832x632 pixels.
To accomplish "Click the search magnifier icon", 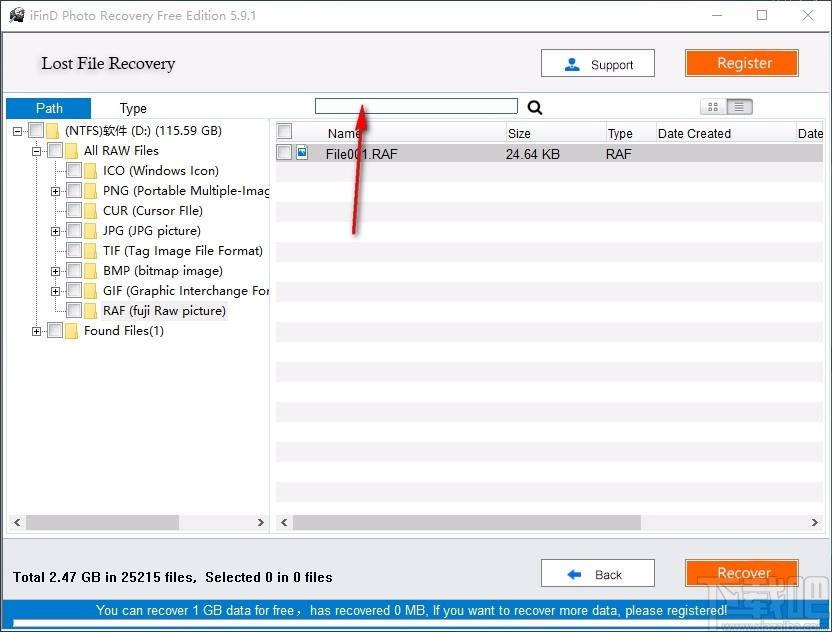I will (x=535, y=108).
